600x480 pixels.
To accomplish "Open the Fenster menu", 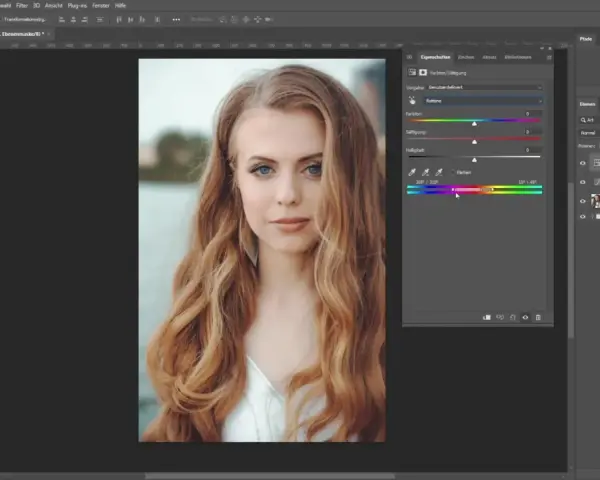I will tap(101, 5).
